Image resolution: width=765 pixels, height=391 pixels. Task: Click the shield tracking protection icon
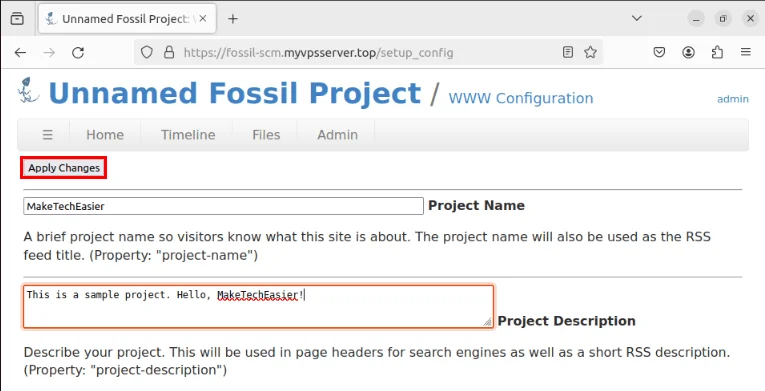click(x=147, y=52)
